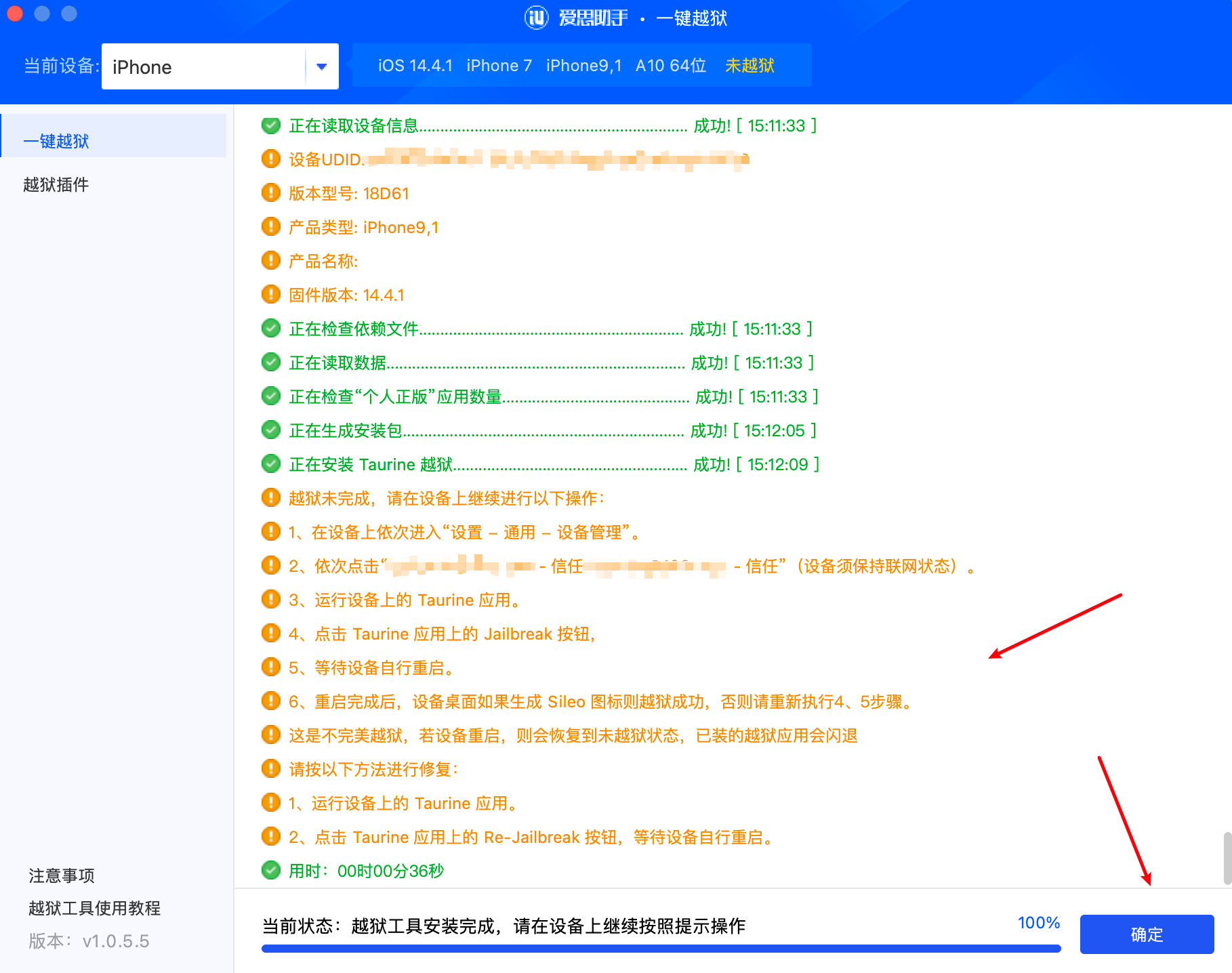The height and width of the screenshot is (973, 1232).
Task: Open the 越狱插件 sidebar tab
Action: [56, 184]
